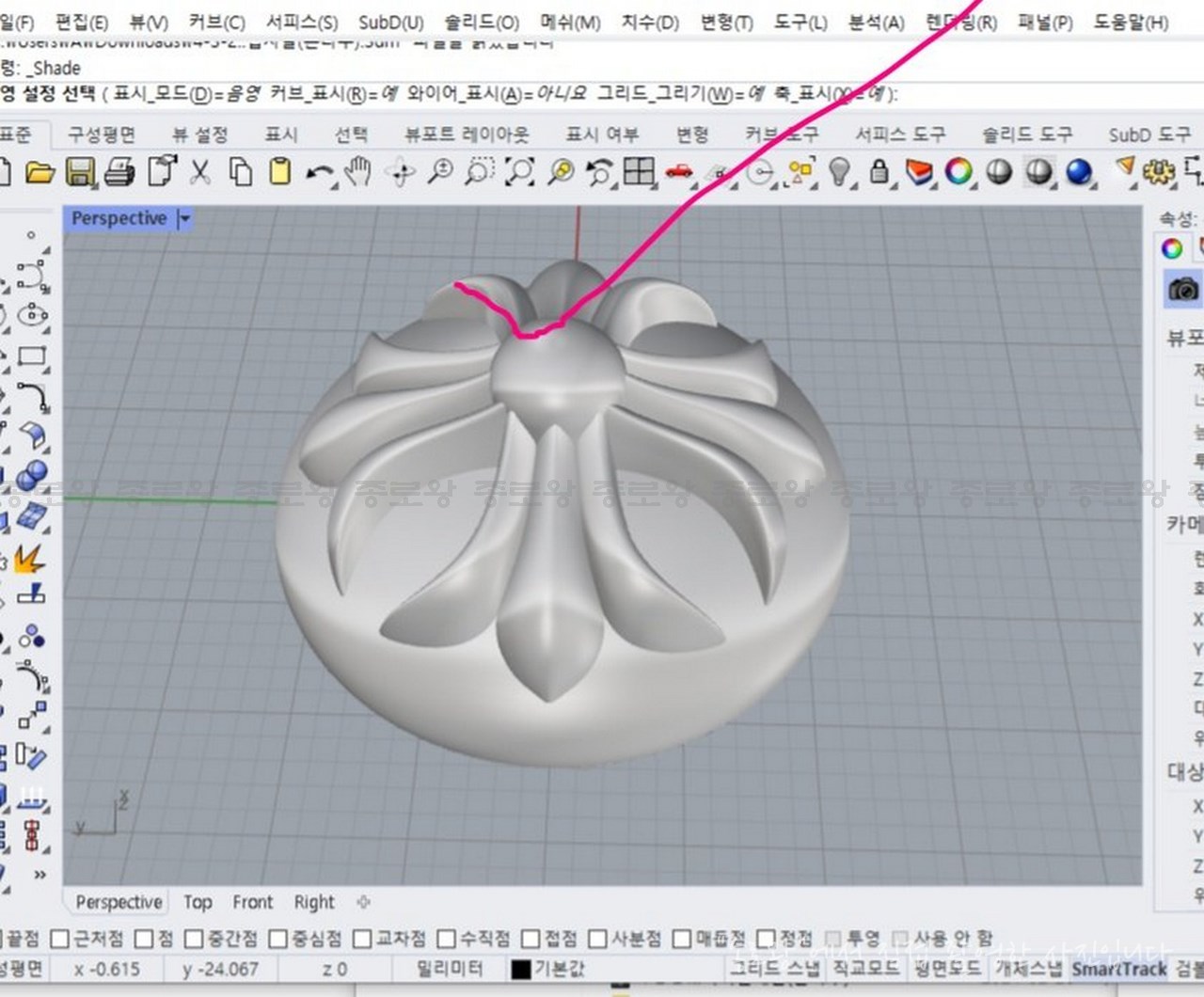The width and height of the screenshot is (1204, 997).
Task: Open Edit Layers icon
Action: (919, 172)
